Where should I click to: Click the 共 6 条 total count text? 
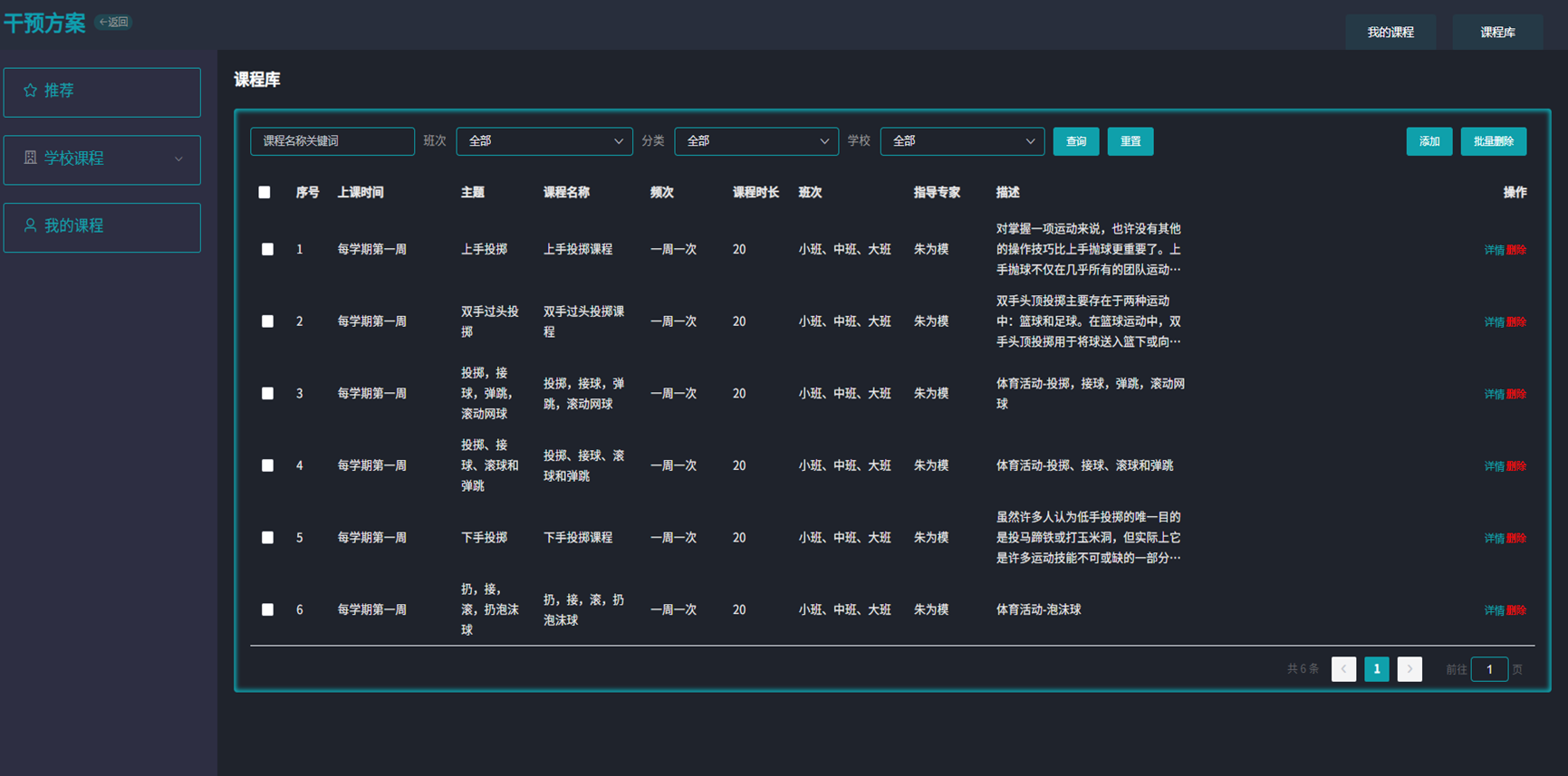1303,669
